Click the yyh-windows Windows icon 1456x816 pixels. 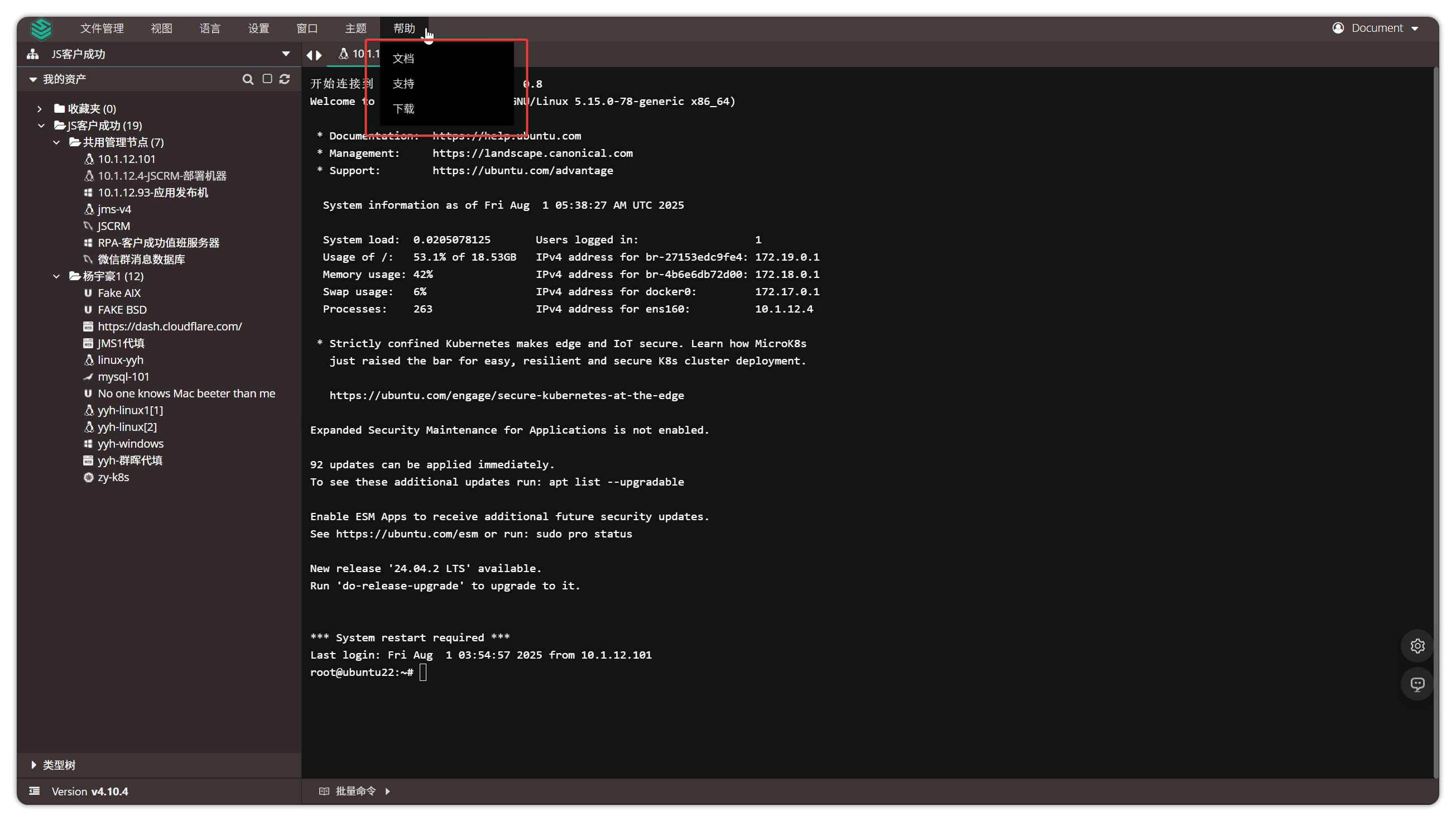[x=88, y=444]
